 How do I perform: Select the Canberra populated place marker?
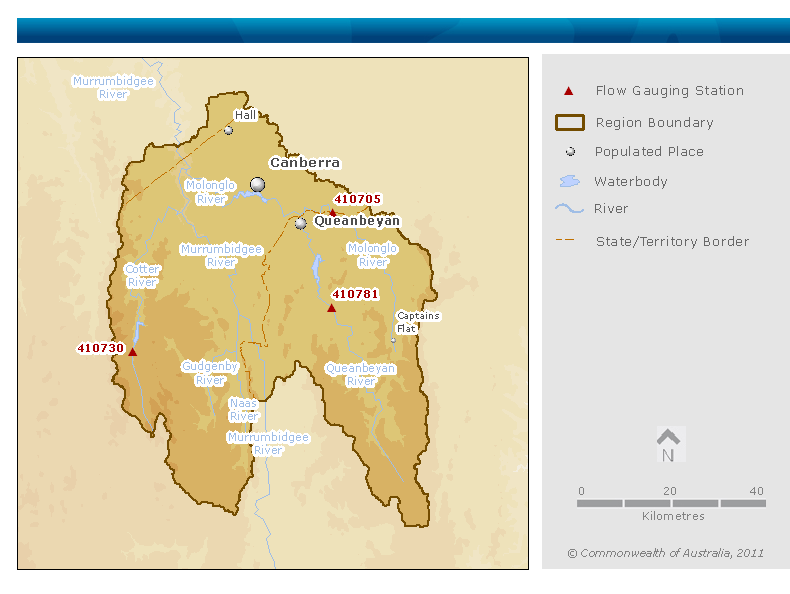coord(257,184)
